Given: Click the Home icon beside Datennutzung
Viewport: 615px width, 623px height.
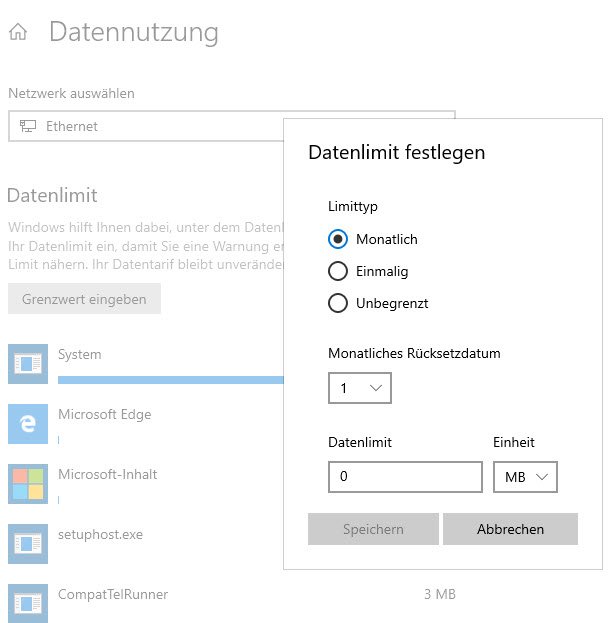Looking at the screenshot, I should pyautogui.click(x=18, y=32).
